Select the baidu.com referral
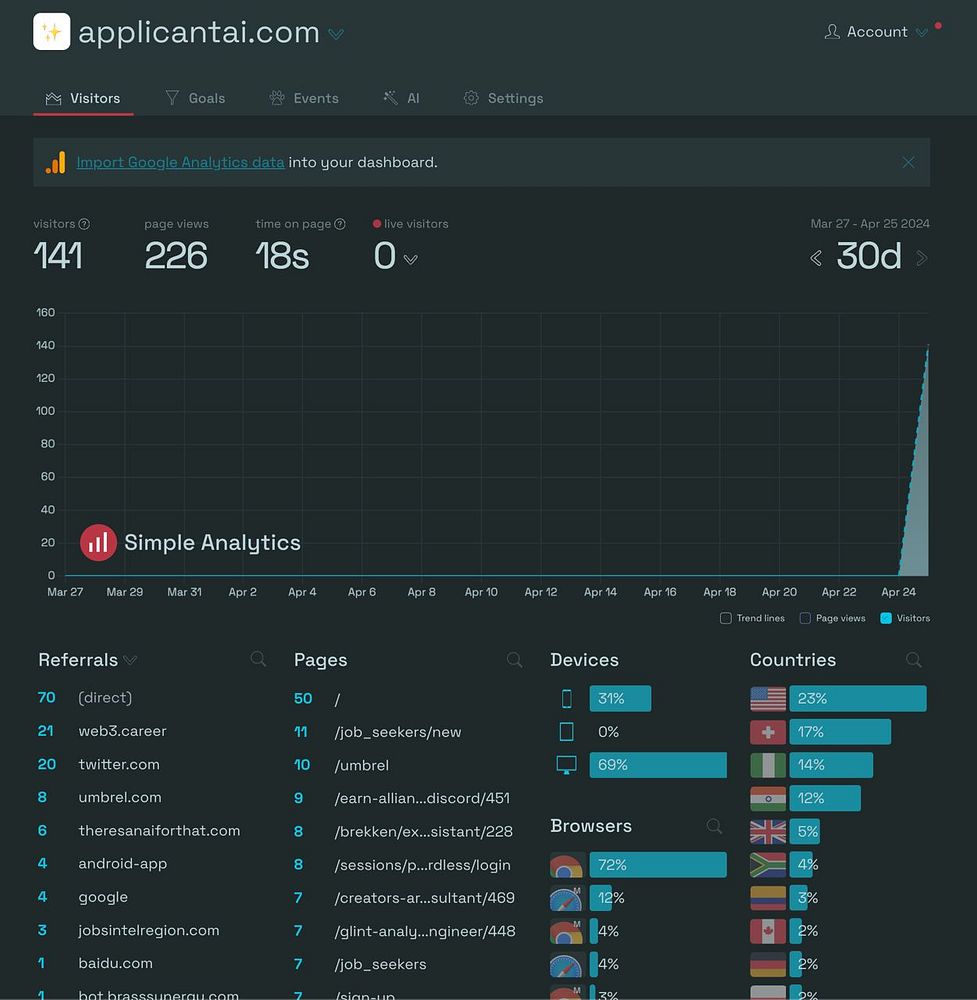977x1000 pixels. (152, 963)
